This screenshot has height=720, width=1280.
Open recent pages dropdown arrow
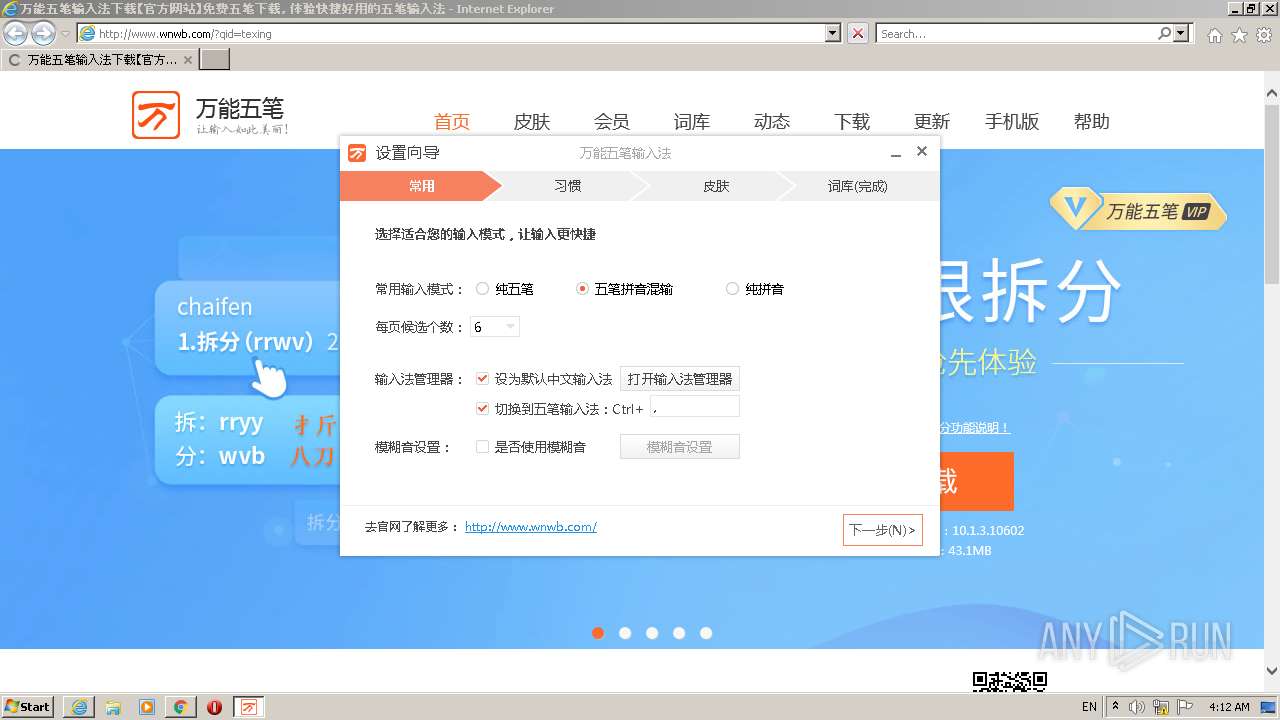tap(65, 34)
